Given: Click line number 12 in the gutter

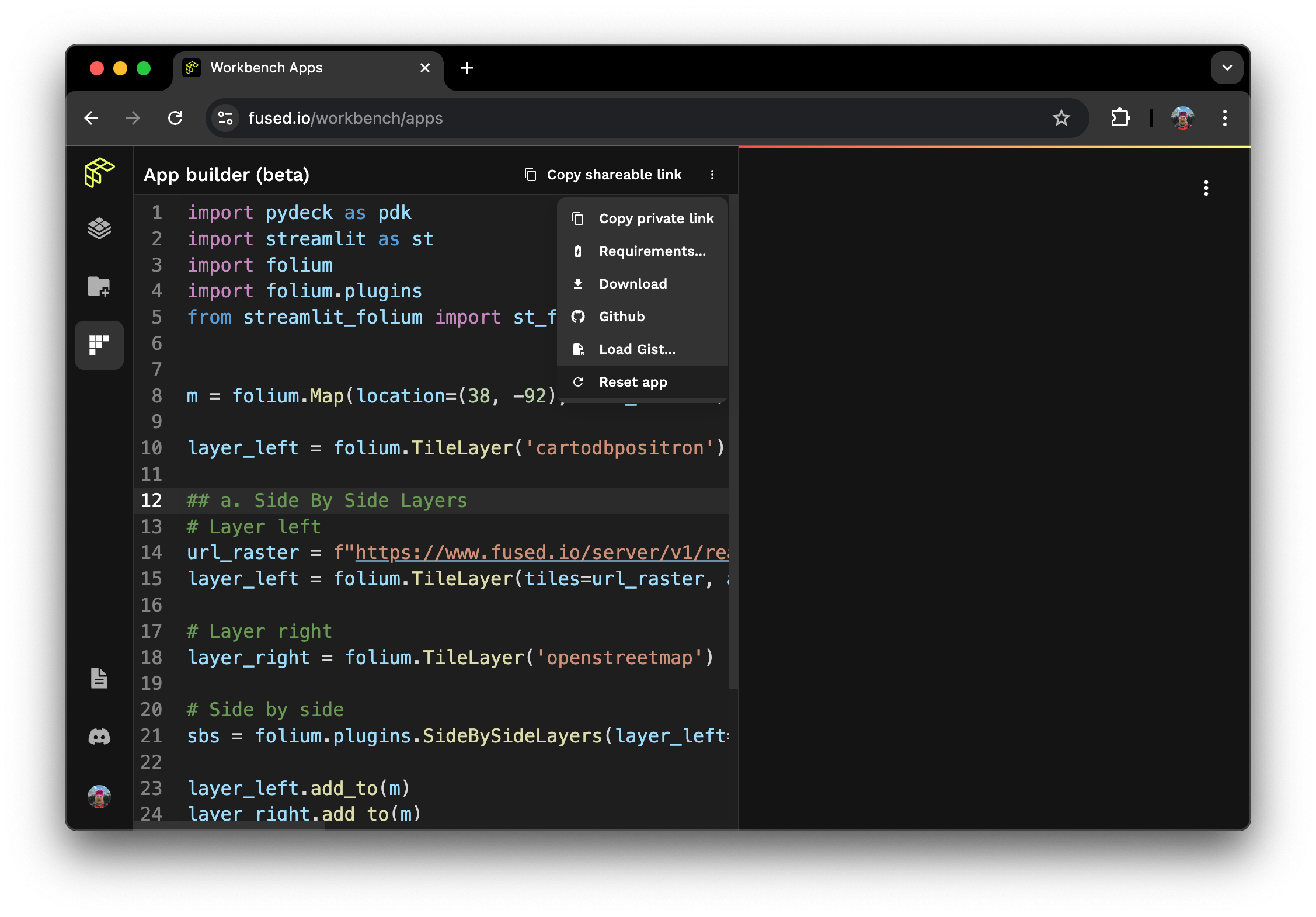Looking at the screenshot, I should [x=151, y=501].
